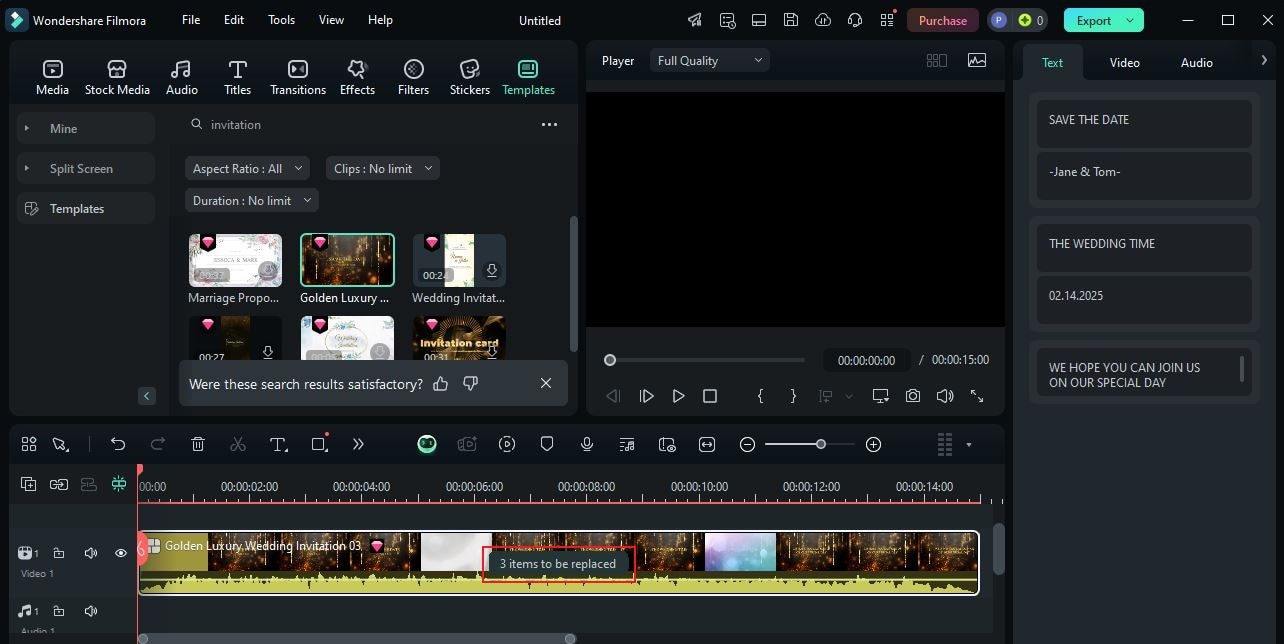Click the save project icon
The image size is (1284, 644).
click(x=791, y=20)
